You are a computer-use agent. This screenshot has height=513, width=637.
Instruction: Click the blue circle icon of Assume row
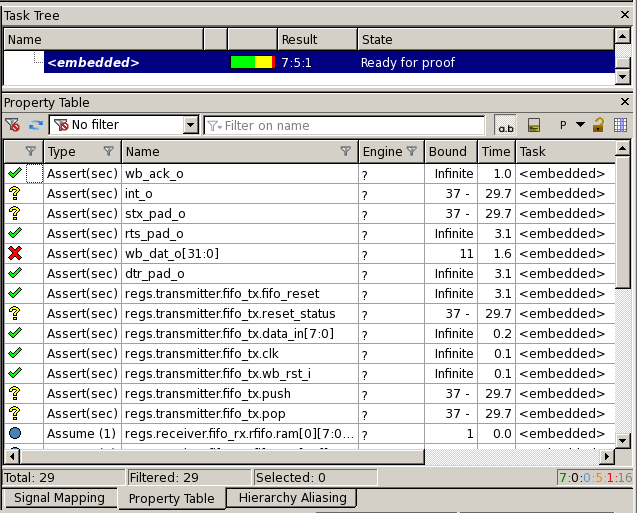click(15, 433)
